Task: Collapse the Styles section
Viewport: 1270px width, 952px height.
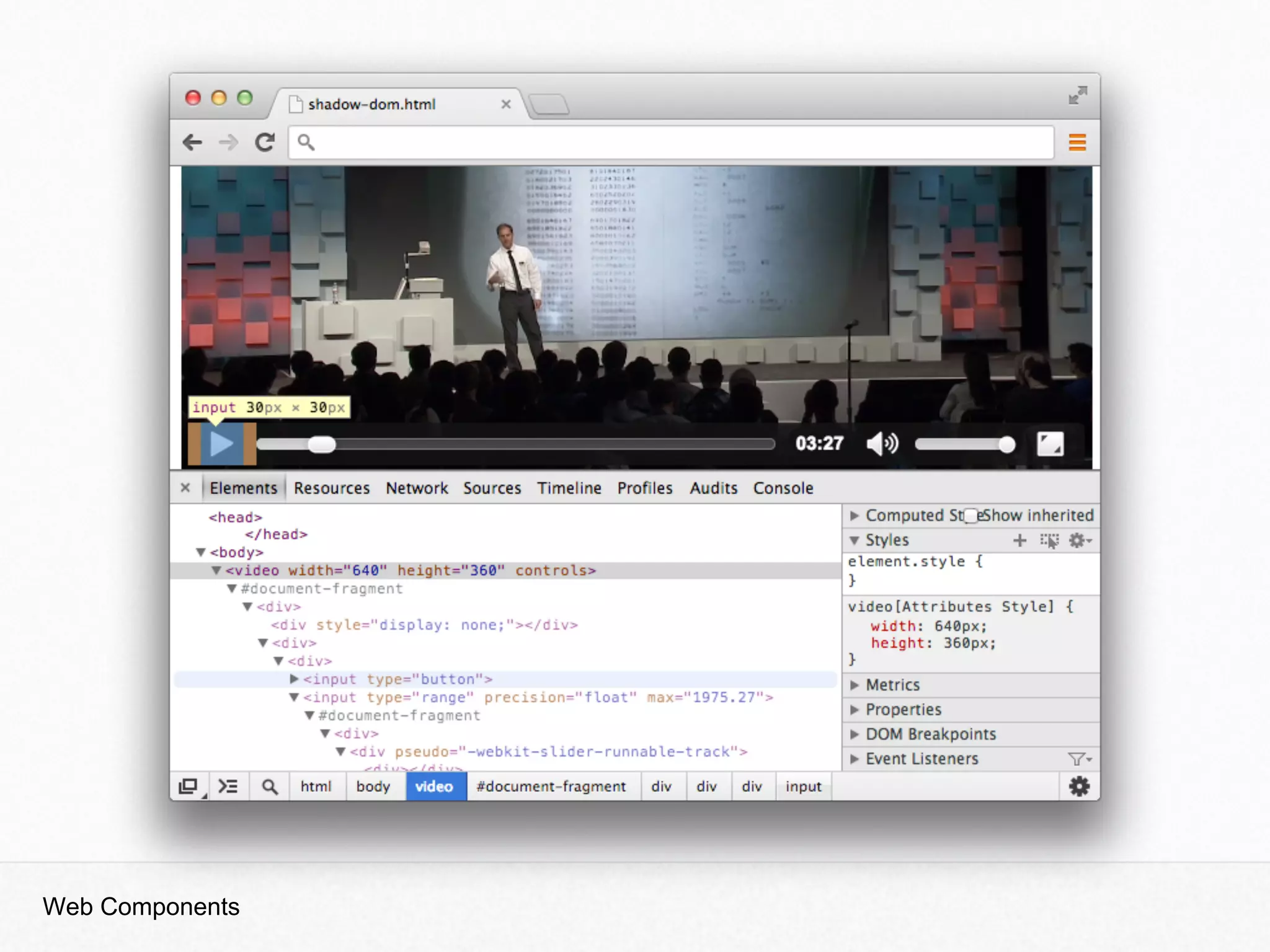Action: coord(855,540)
